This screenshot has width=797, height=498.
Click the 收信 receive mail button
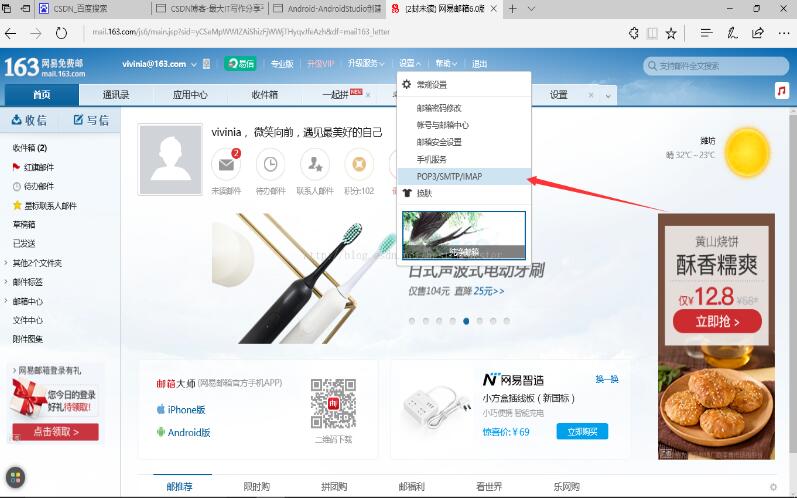29,120
